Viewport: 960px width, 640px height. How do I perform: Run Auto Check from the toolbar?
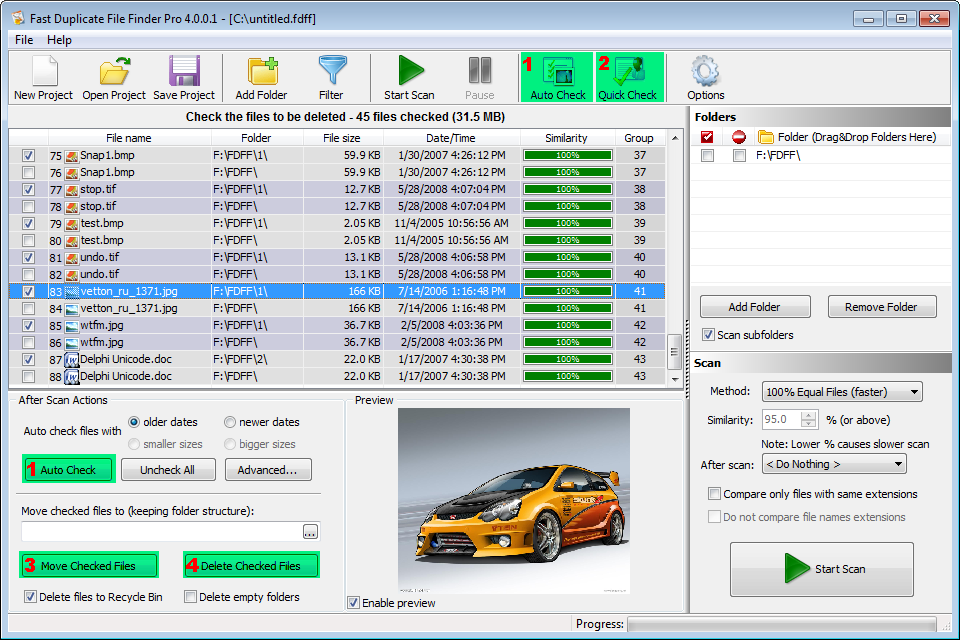557,78
